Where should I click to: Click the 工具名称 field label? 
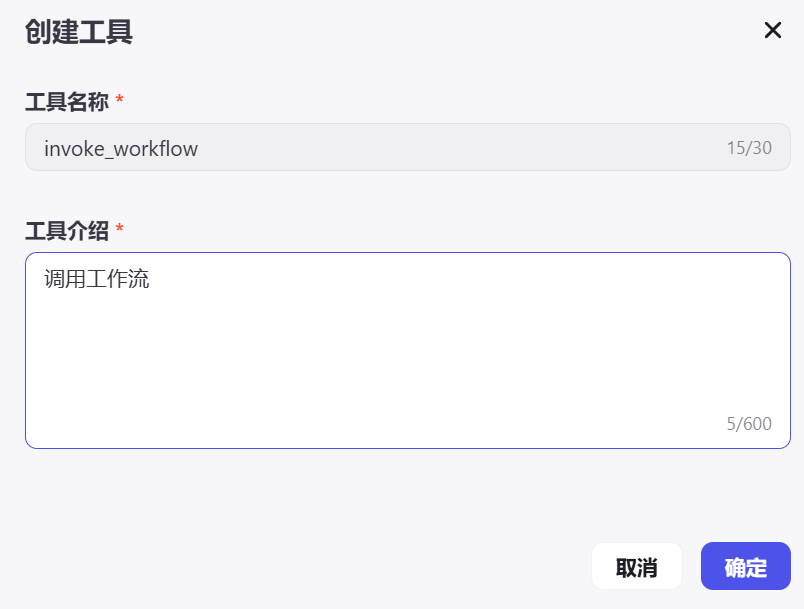(x=66, y=101)
